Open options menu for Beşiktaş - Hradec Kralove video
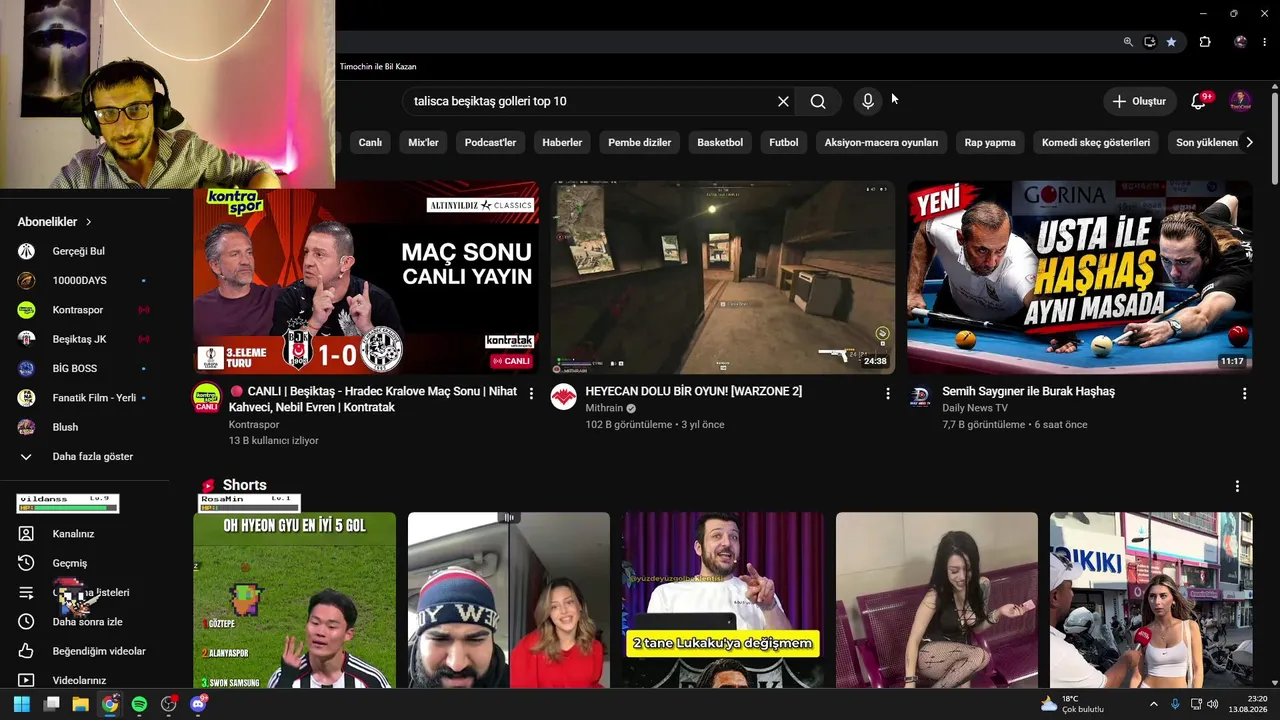1280x720 pixels. click(x=531, y=394)
